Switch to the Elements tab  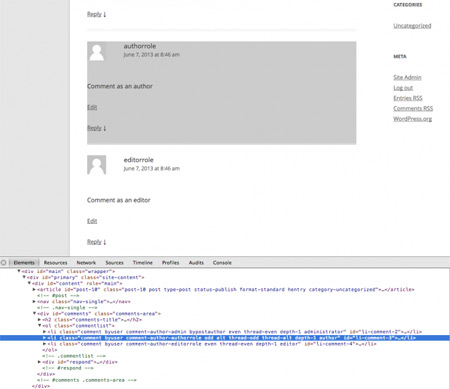coord(24,263)
